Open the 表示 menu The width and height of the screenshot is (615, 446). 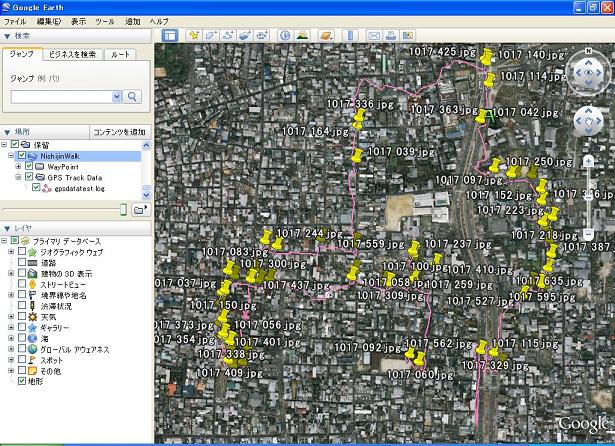[x=78, y=22]
